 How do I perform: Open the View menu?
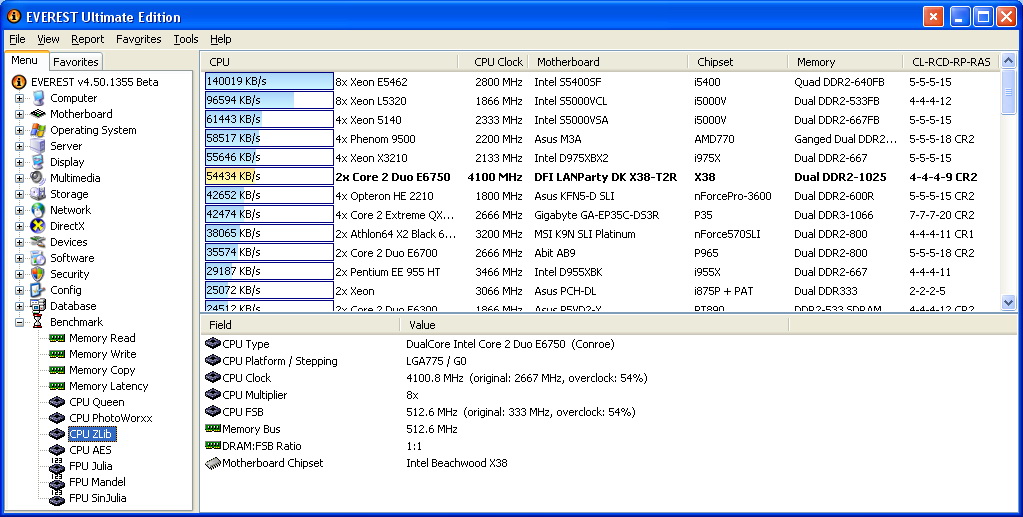[x=48, y=39]
